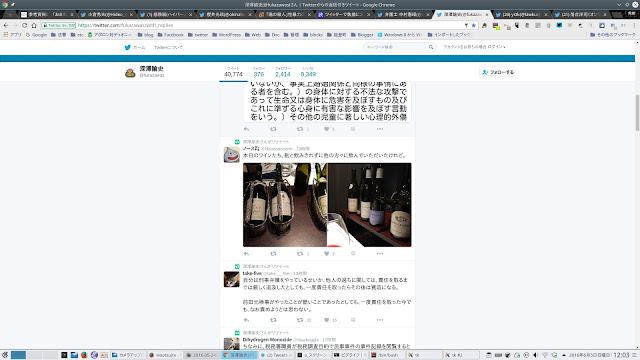Open the Dihydrogen Monoxide profile name
Image resolution: width=640 pixels, height=360 pixels.
pos(267,340)
